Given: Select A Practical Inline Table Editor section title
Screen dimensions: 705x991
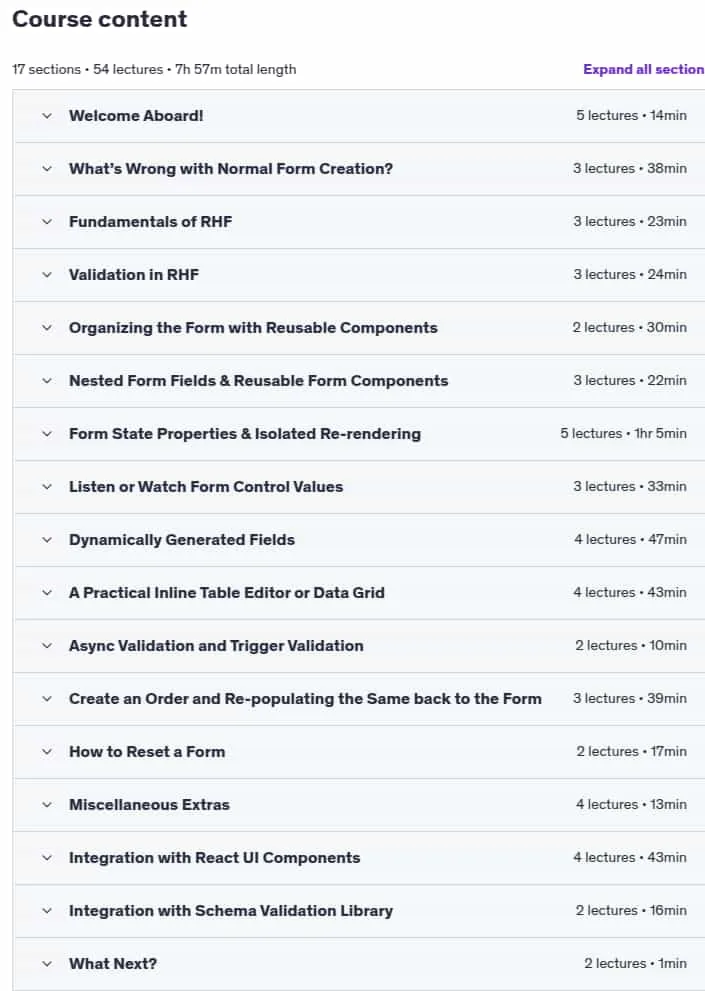Looking at the screenshot, I should 226,593.
